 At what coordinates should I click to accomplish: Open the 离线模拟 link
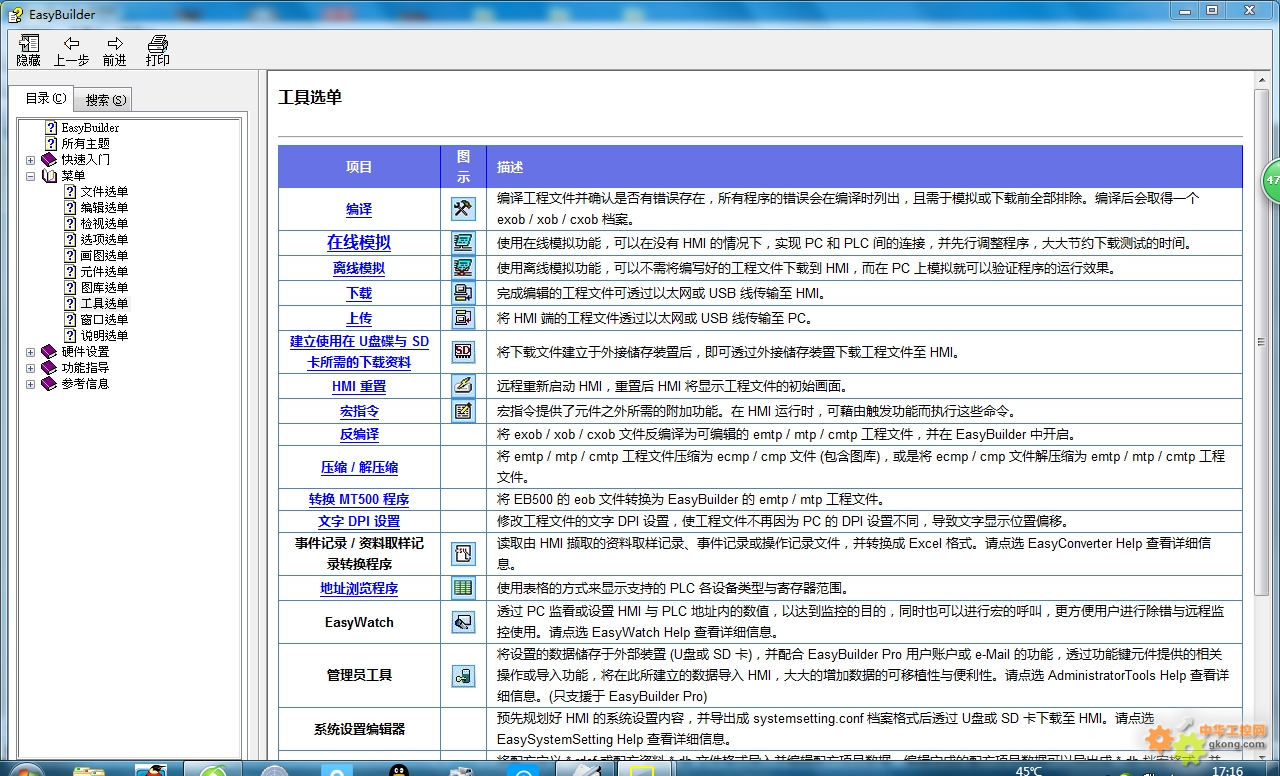[359, 268]
